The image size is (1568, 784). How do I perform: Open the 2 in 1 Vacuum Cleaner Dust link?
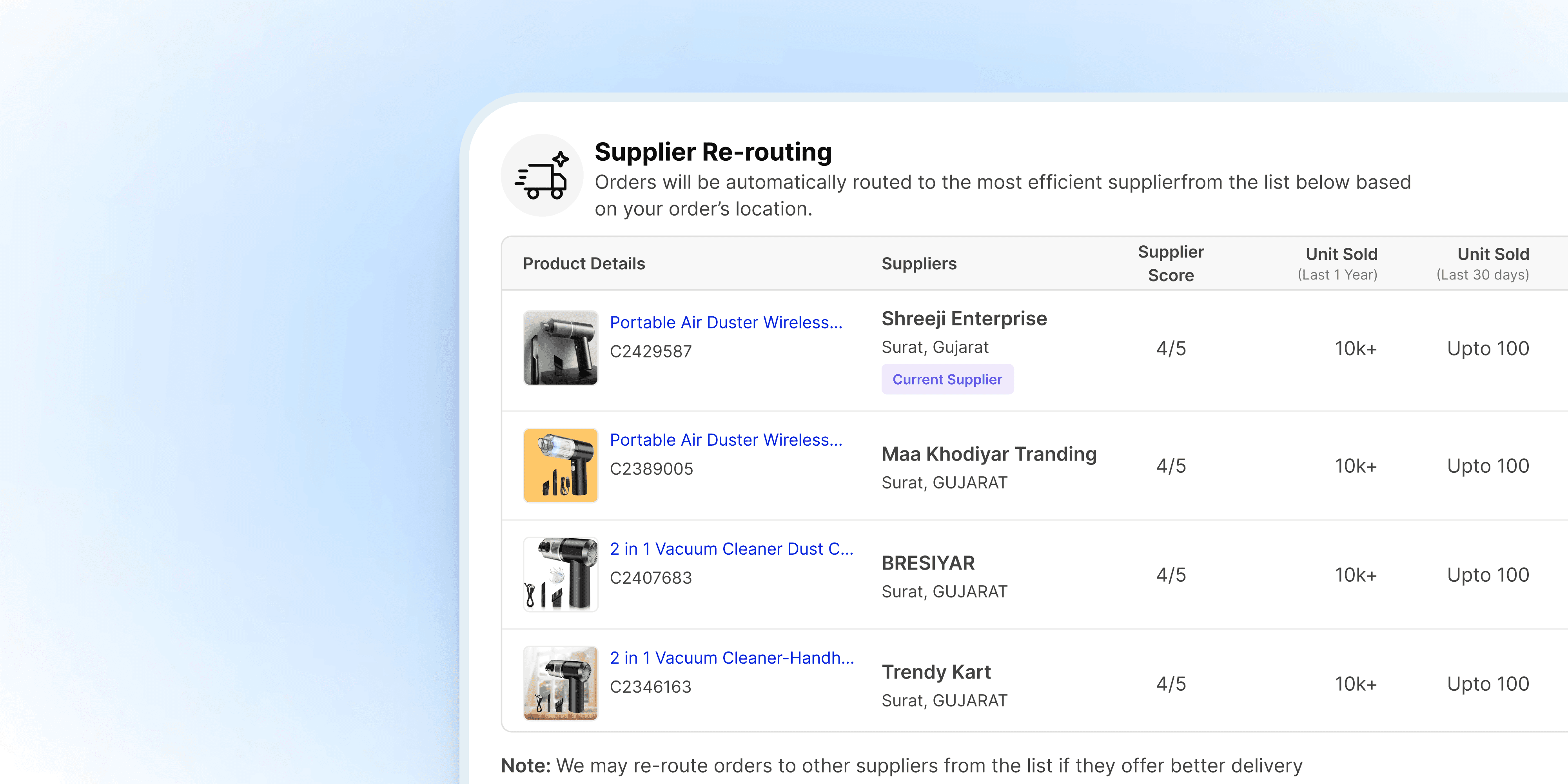731,548
